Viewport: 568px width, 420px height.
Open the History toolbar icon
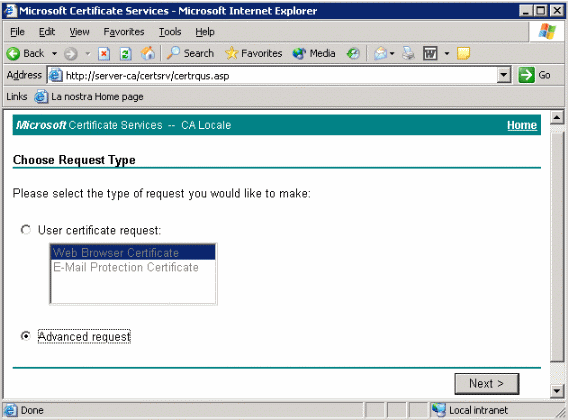353,54
